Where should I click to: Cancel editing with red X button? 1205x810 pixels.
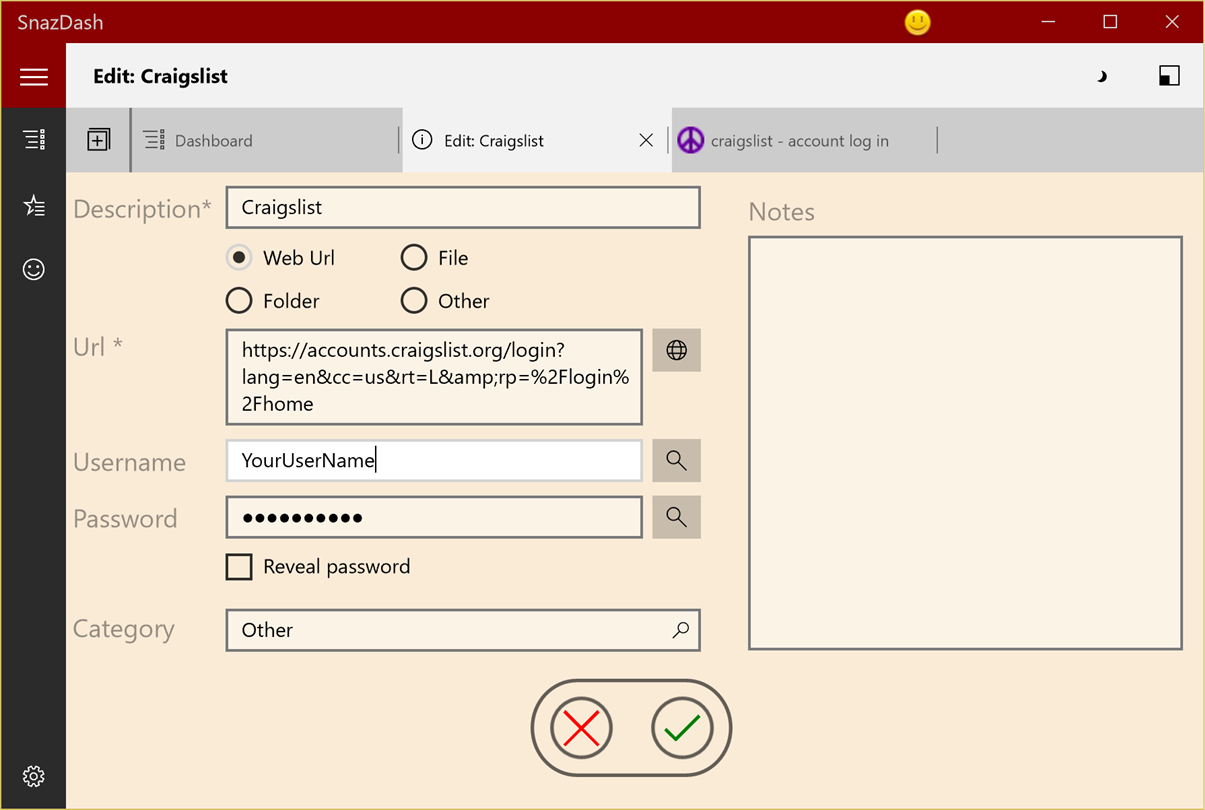(x=581, y=728)
